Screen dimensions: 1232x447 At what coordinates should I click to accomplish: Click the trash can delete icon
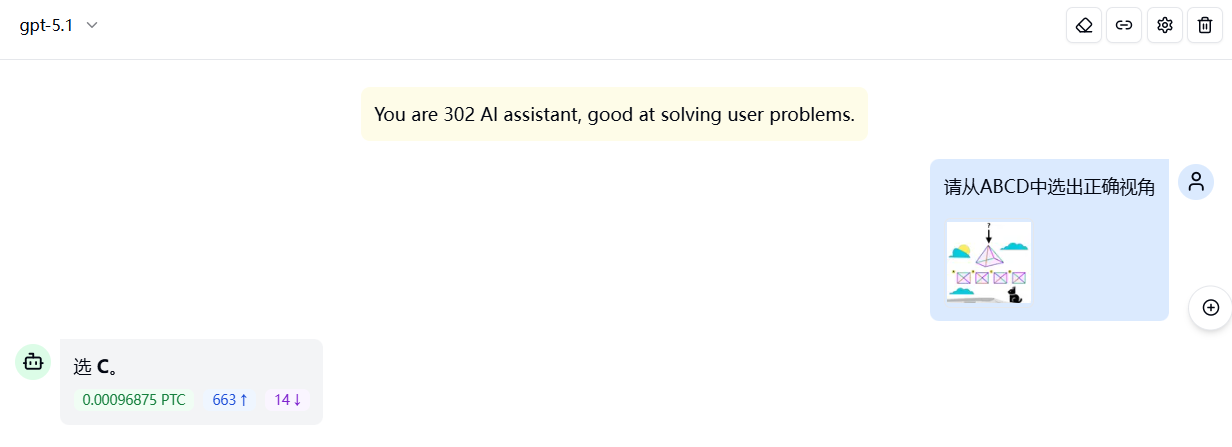1204,26
